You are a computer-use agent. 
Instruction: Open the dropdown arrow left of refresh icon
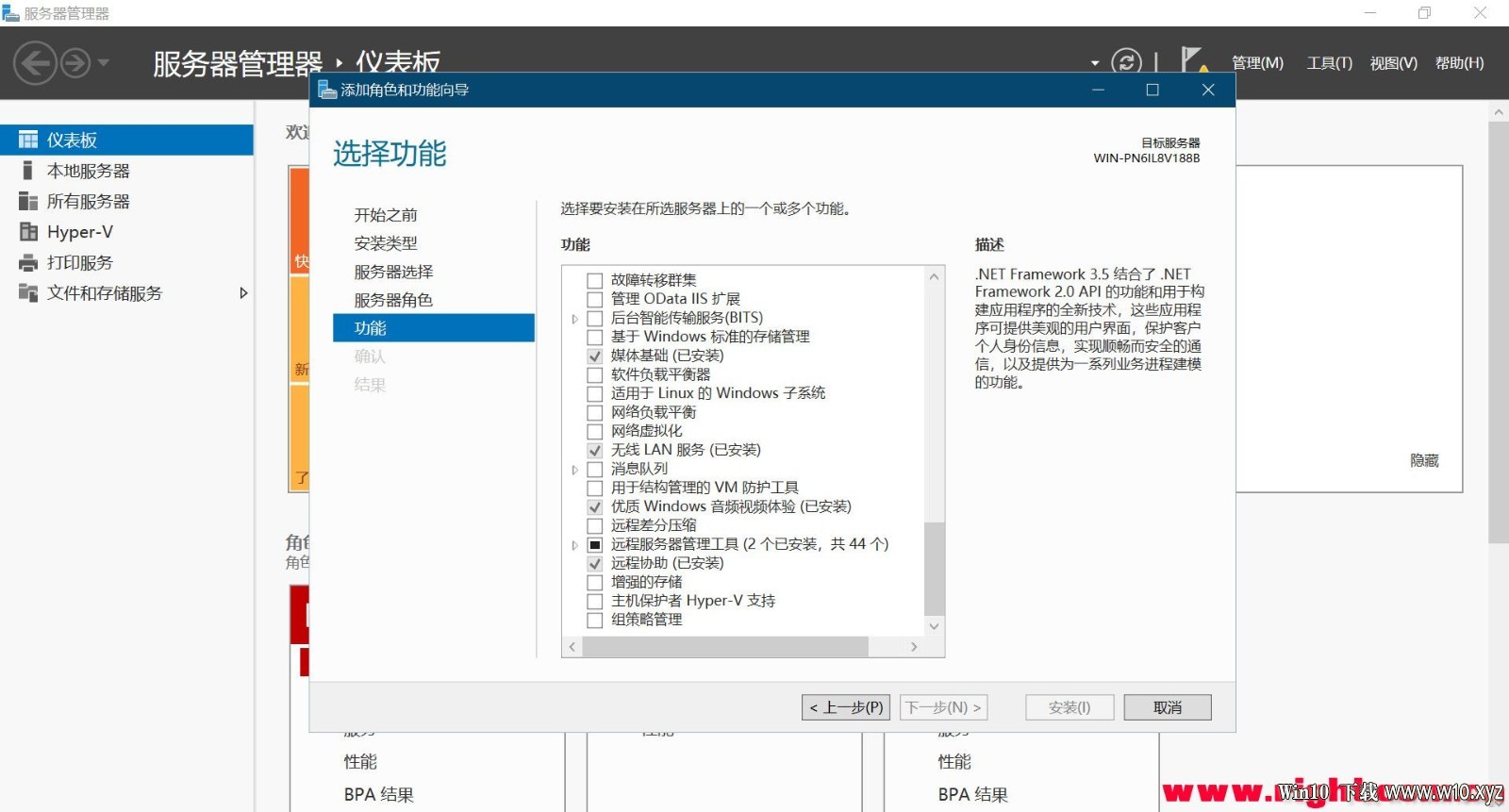(x=1095, y=63)
